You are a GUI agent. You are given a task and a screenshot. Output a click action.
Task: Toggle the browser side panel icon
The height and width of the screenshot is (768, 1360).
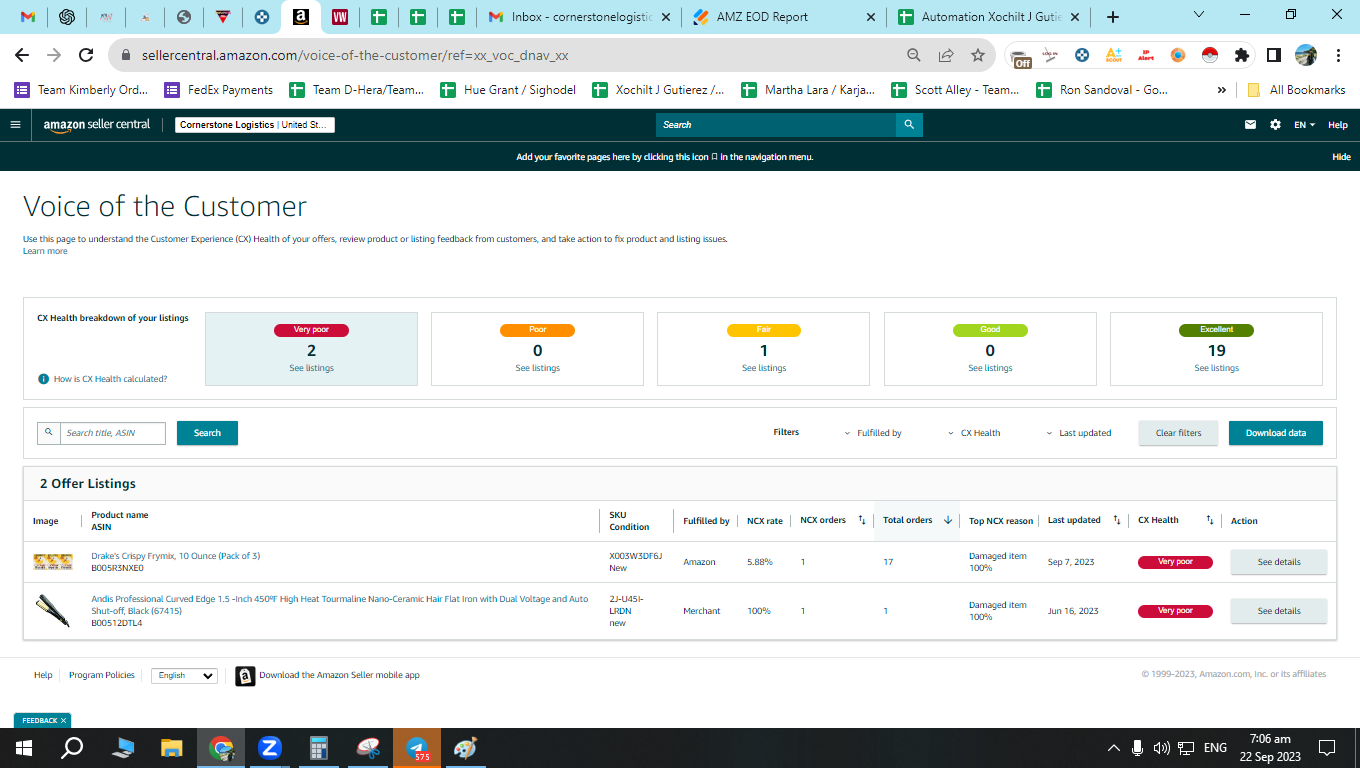click(x=1274, y=55)
